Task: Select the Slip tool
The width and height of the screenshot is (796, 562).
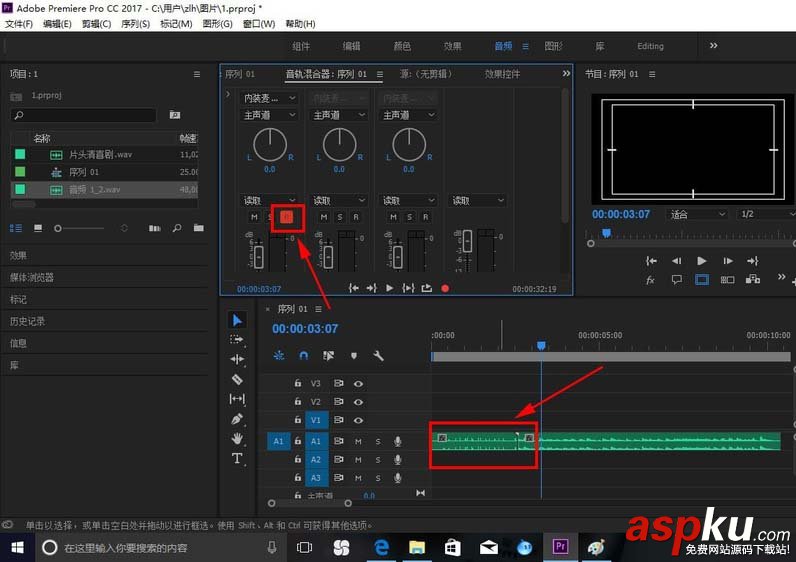Action: [237, 399]
